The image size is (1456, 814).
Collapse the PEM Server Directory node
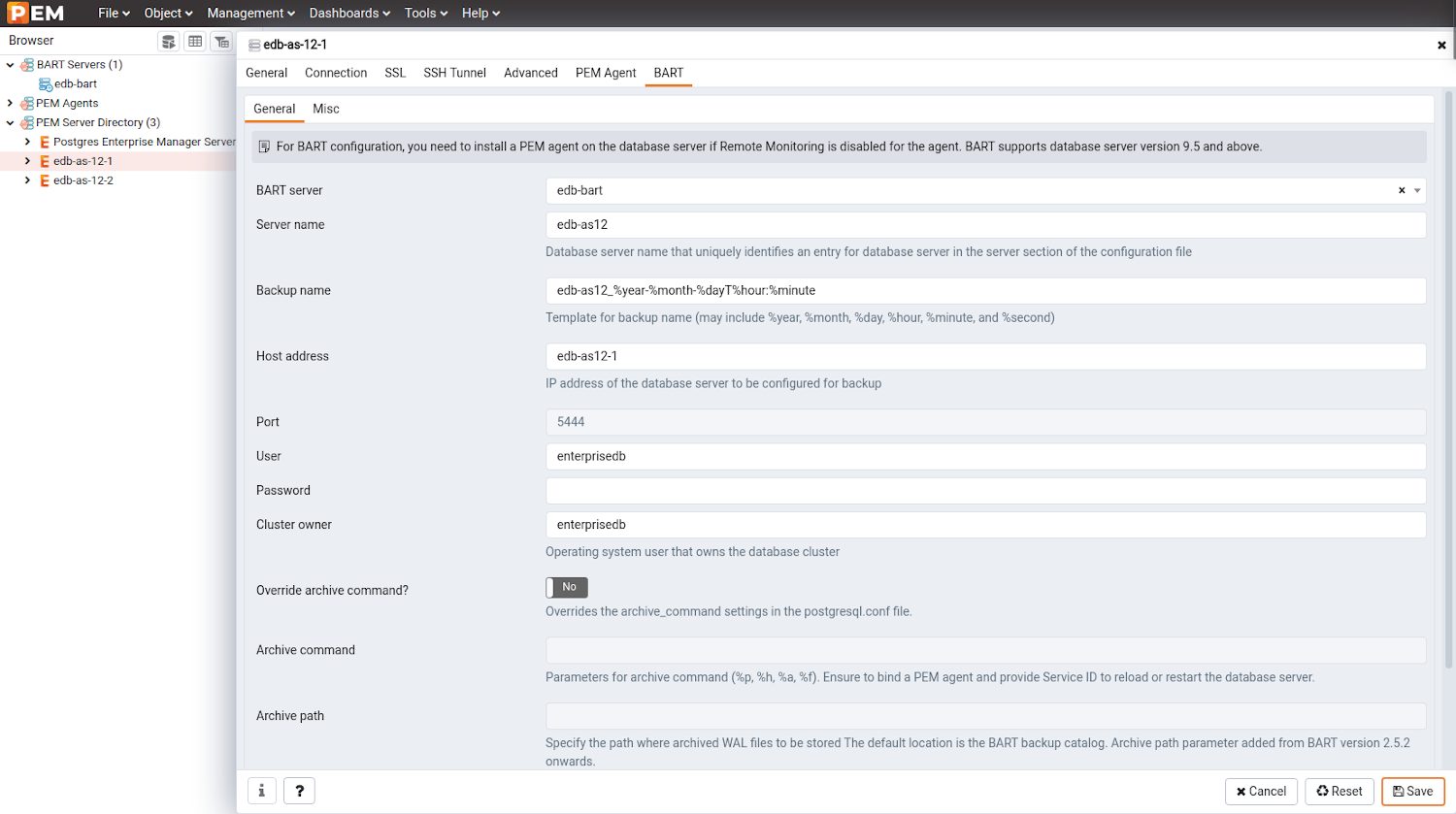10,123
